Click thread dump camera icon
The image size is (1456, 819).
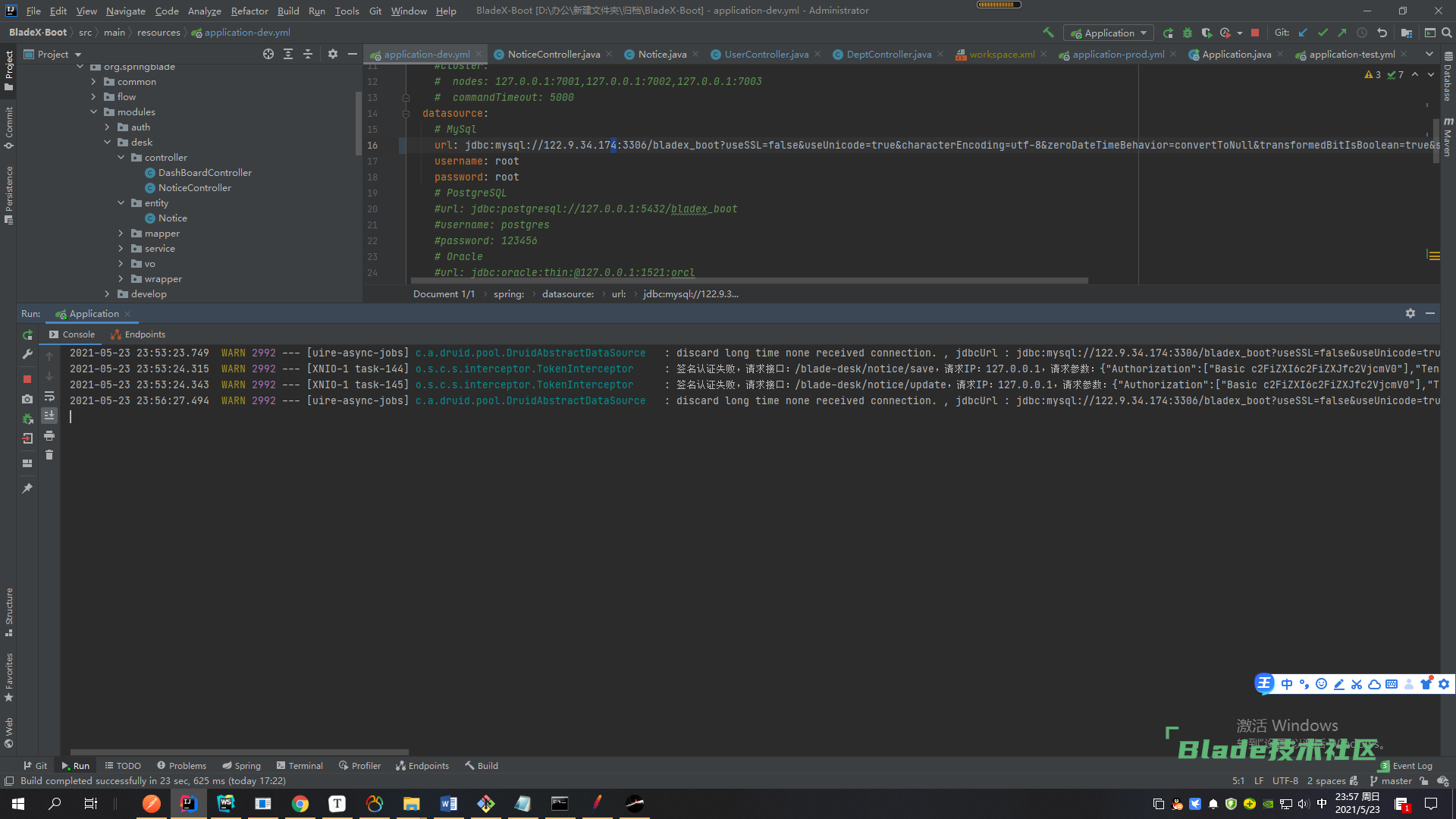point(27,399)
